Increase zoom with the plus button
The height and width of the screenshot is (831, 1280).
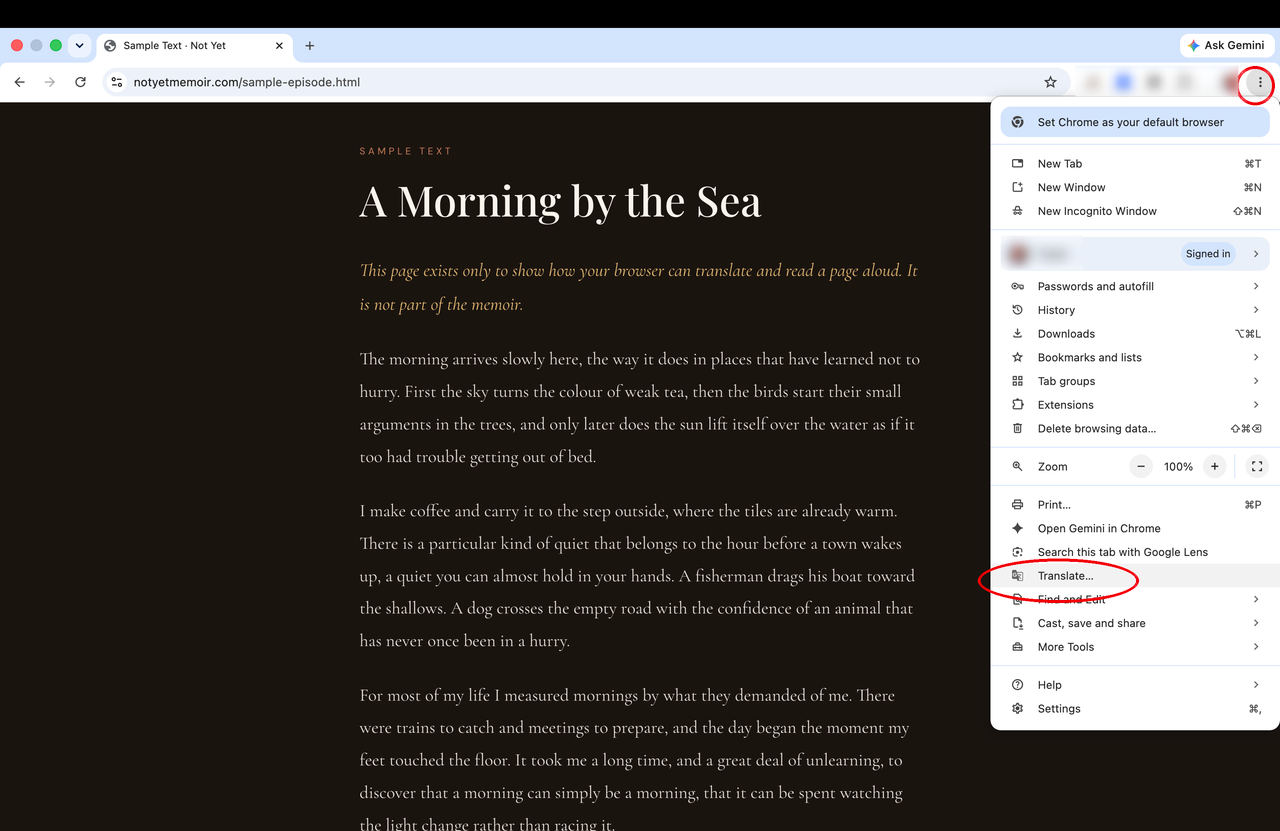1214,466
